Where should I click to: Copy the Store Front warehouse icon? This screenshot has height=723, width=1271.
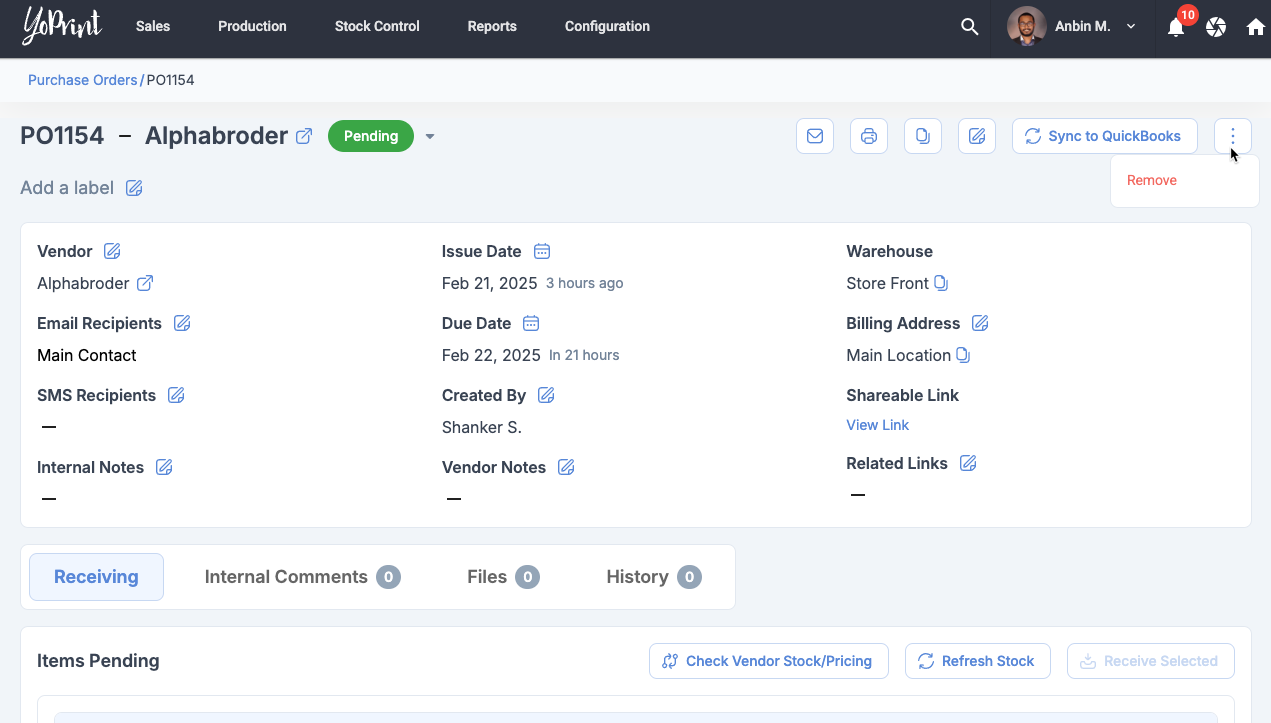[941, 283]
